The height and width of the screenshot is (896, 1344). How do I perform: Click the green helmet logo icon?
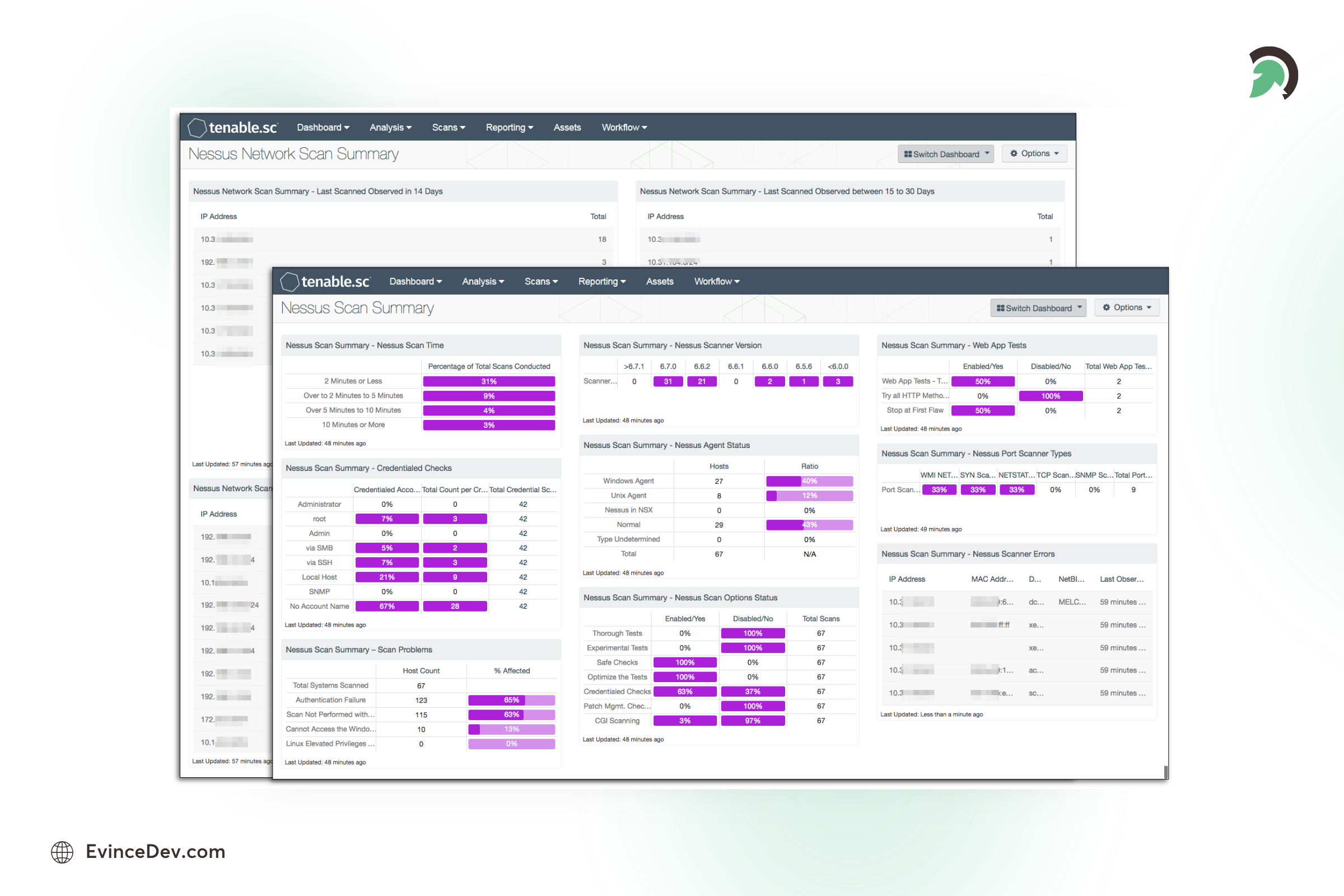[x=1273, y=73]
